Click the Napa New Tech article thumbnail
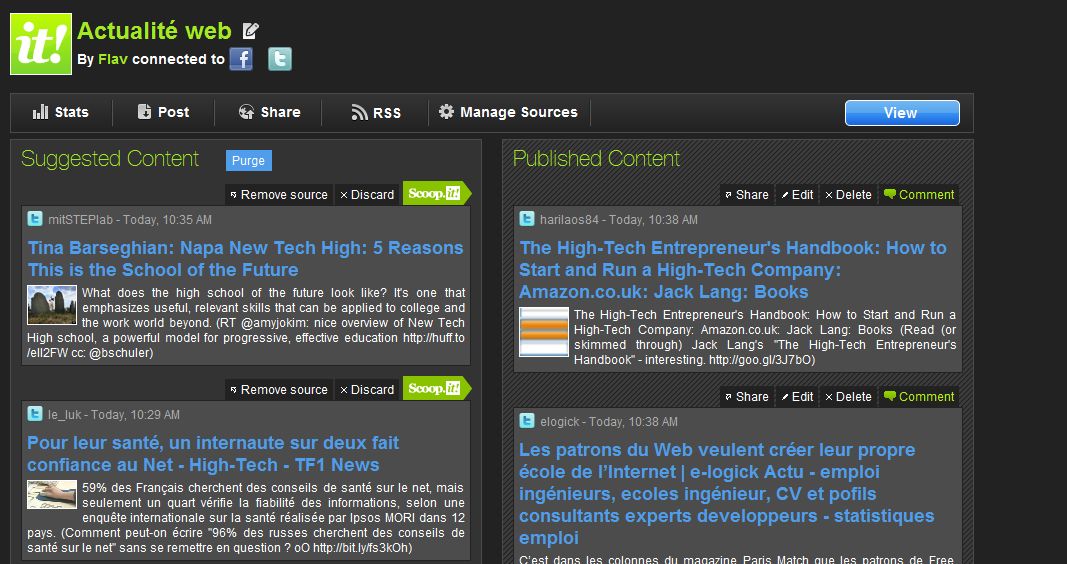Viewport: 1067px width, 564px height. (x=52, y=305)
